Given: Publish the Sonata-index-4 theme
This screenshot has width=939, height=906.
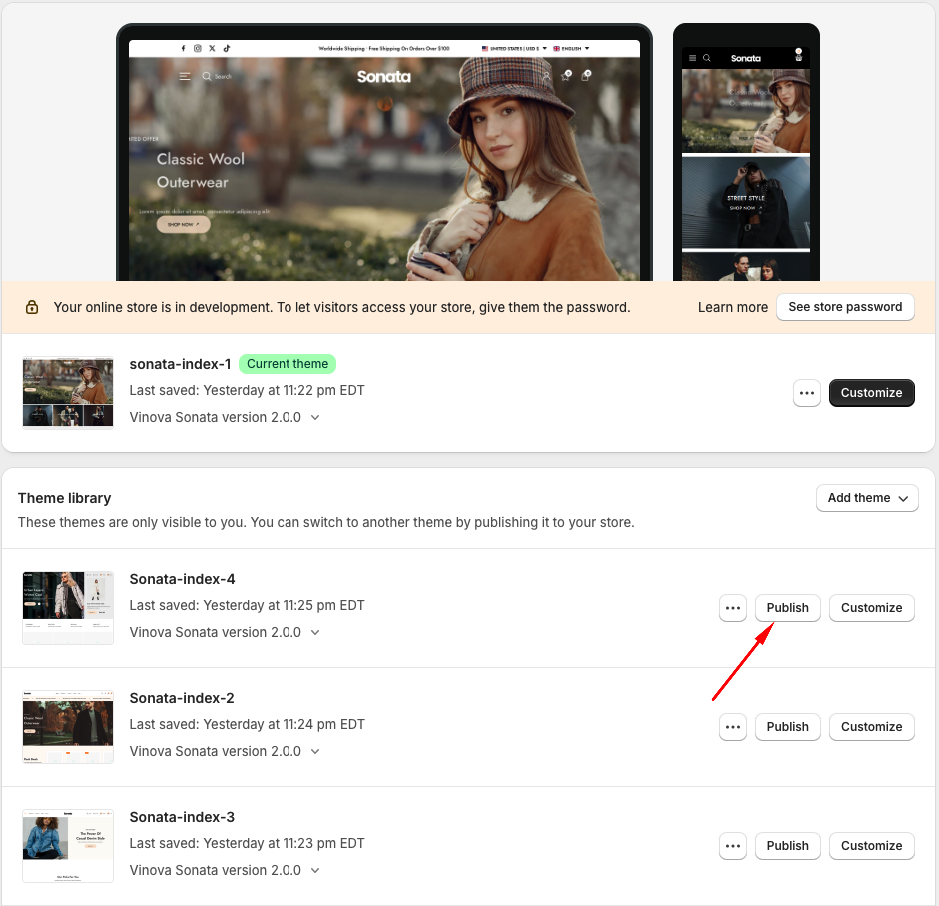Looking at the screenshot, I should click(x=787, y=608).
